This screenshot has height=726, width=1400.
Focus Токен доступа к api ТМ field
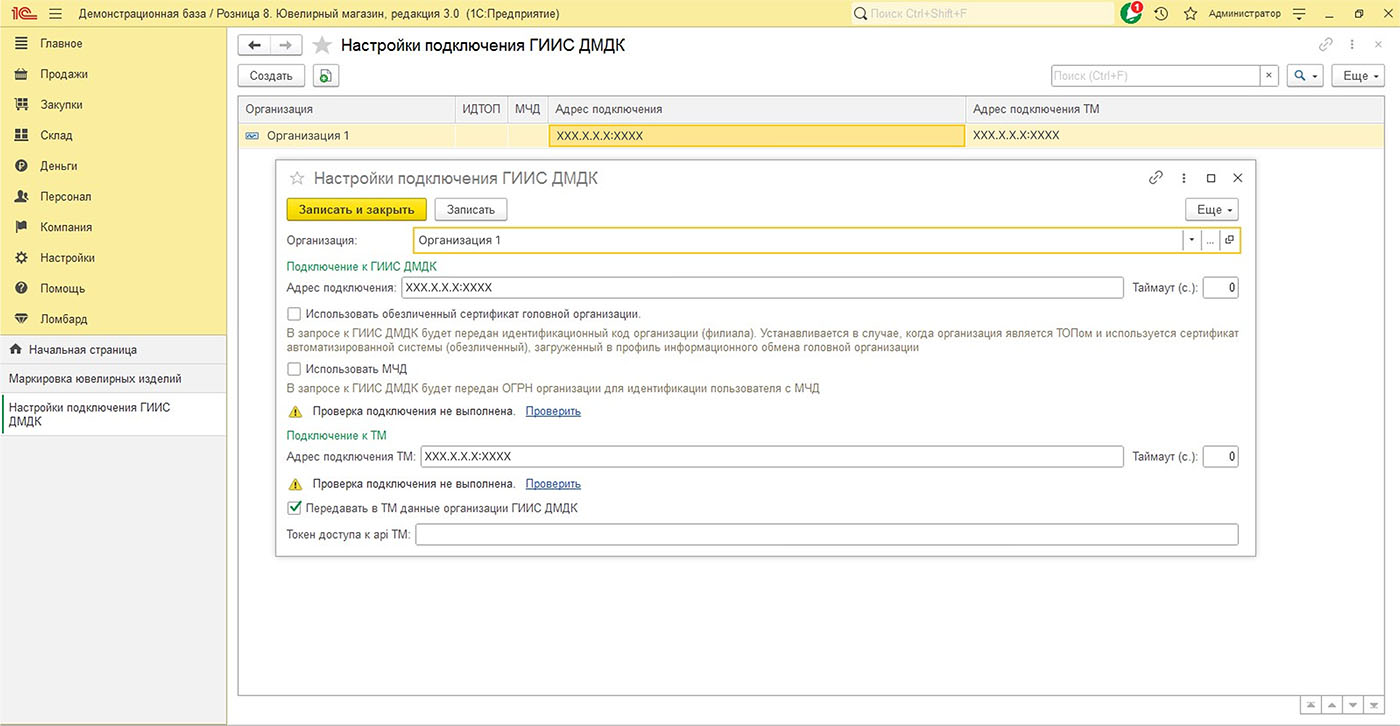click(x=827, y=535)
